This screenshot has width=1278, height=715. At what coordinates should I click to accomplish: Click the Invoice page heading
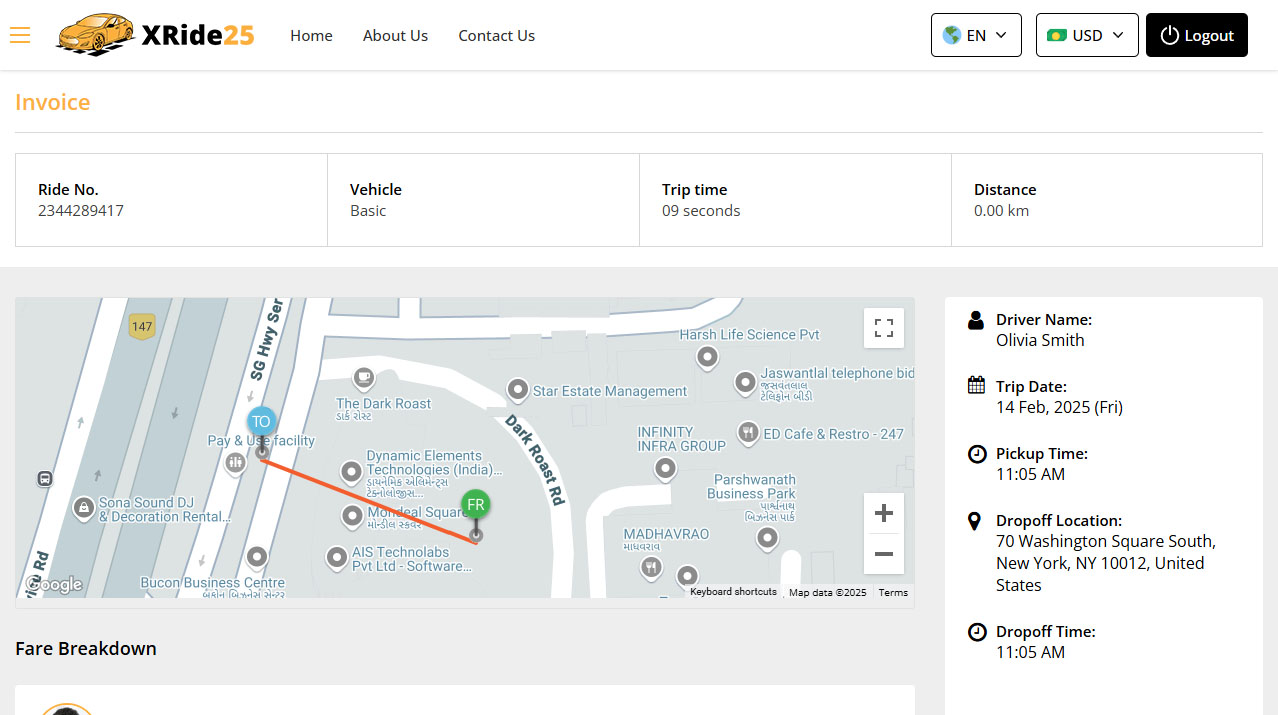[x=53, y=102]
